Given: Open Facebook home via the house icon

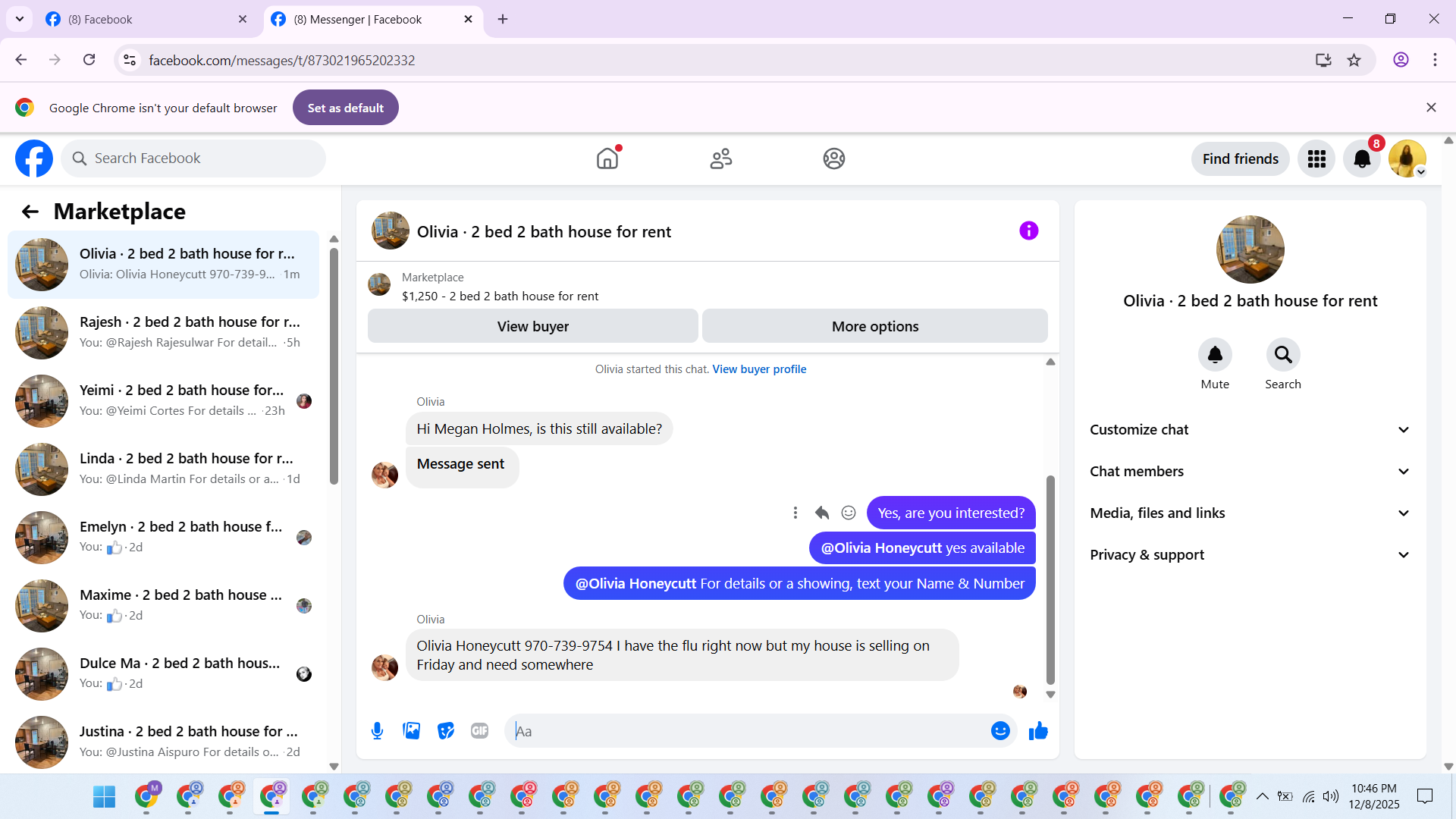Looking at the screenshot, I should 607,158.
